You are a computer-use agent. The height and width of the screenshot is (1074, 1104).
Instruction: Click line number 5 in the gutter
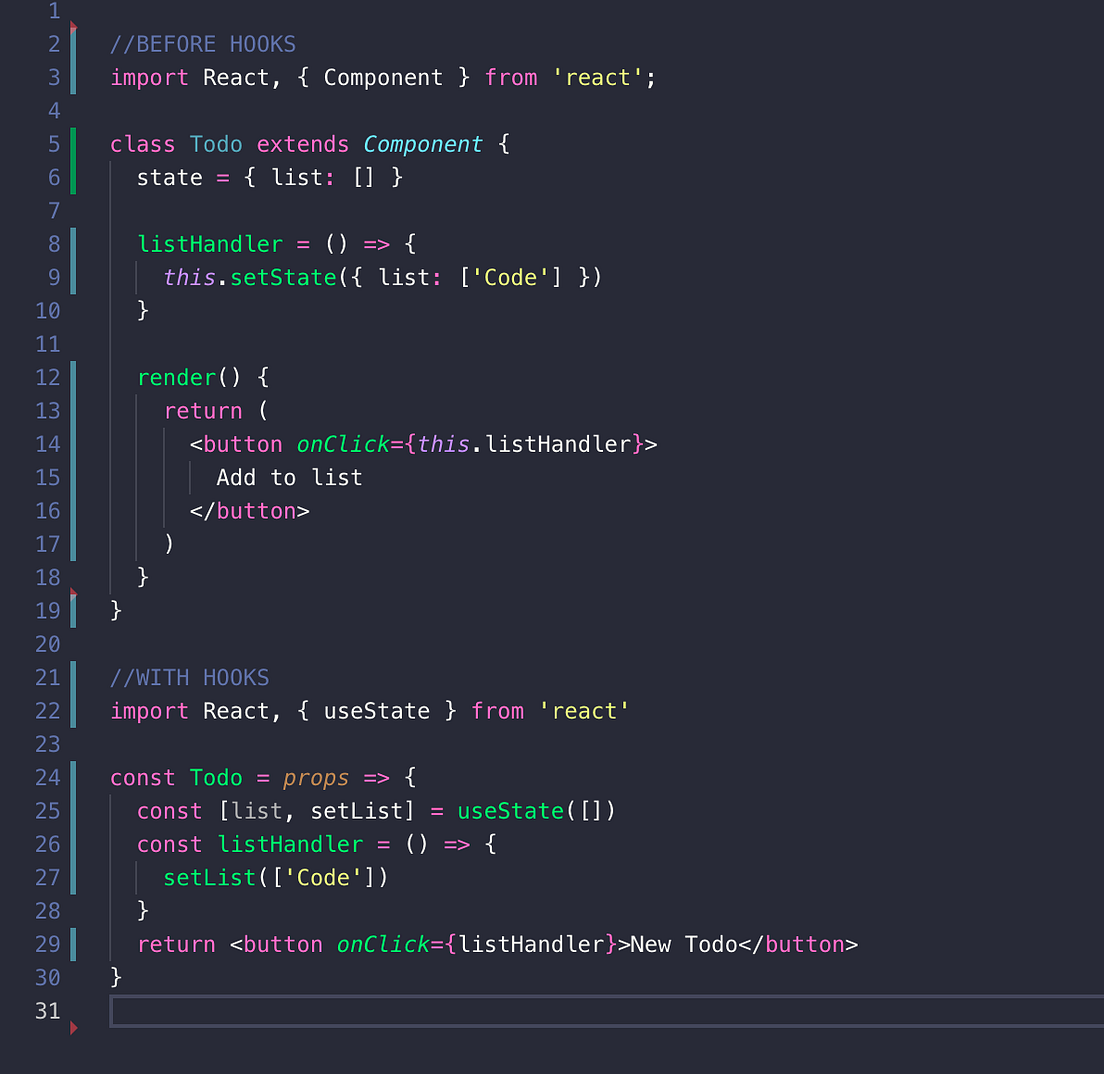(x=53, y=144)
